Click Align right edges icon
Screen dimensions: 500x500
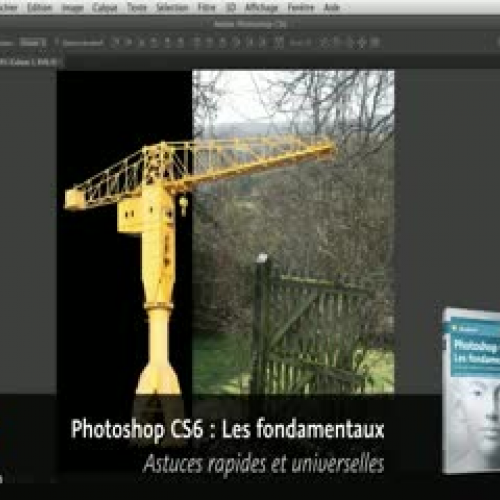coord(180,42)
